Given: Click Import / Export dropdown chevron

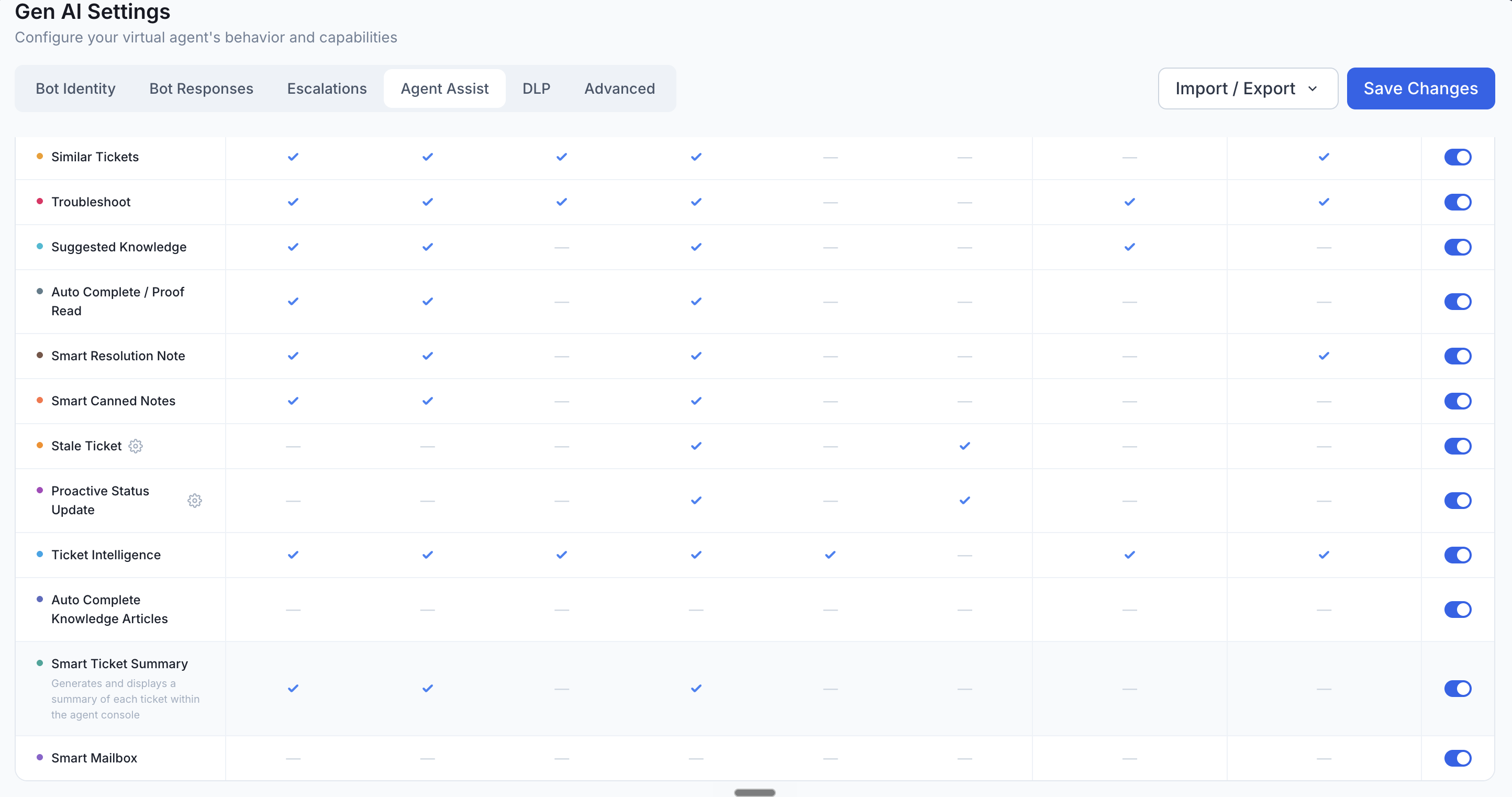Looking at the screenshot, I should [x=1313, y=88].
